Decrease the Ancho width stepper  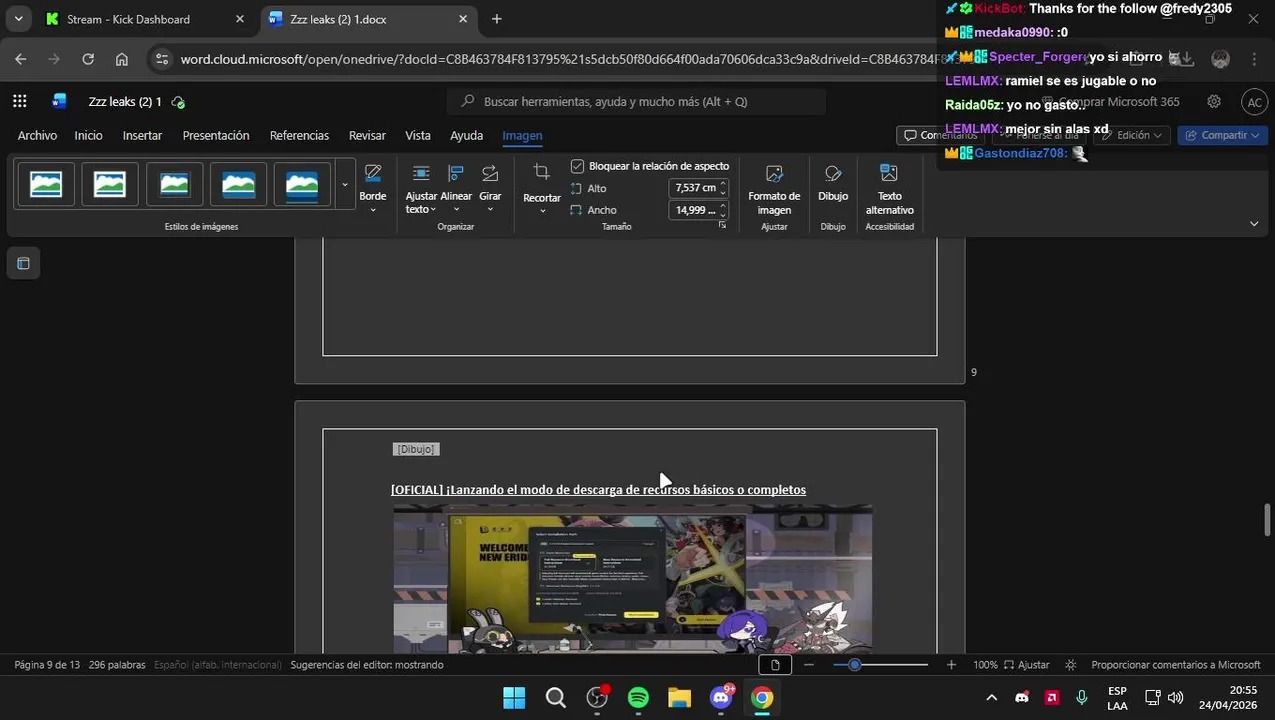tap(723, 214)
